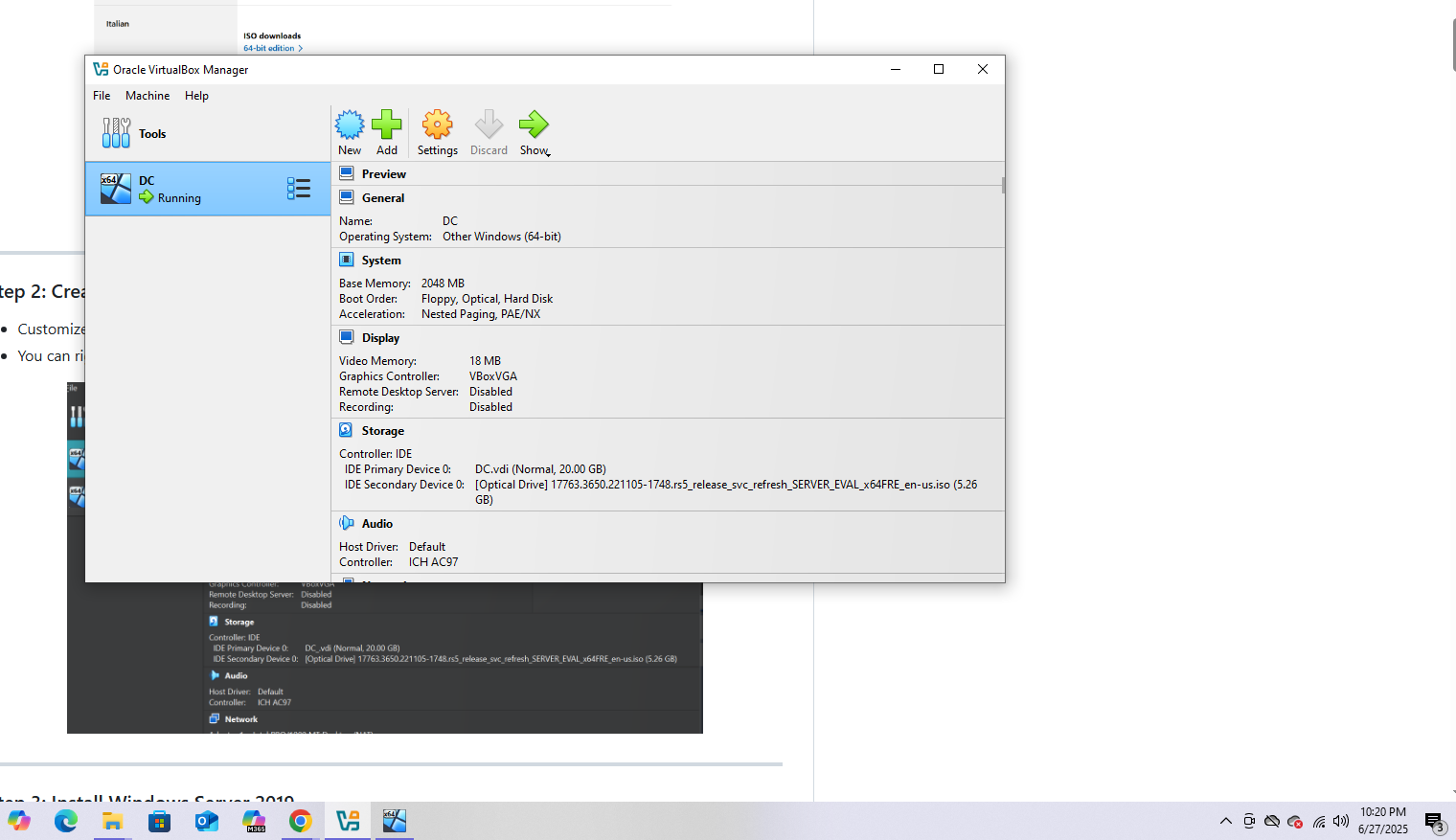Click the 2048 MB base memory value

tap(443, 284)
